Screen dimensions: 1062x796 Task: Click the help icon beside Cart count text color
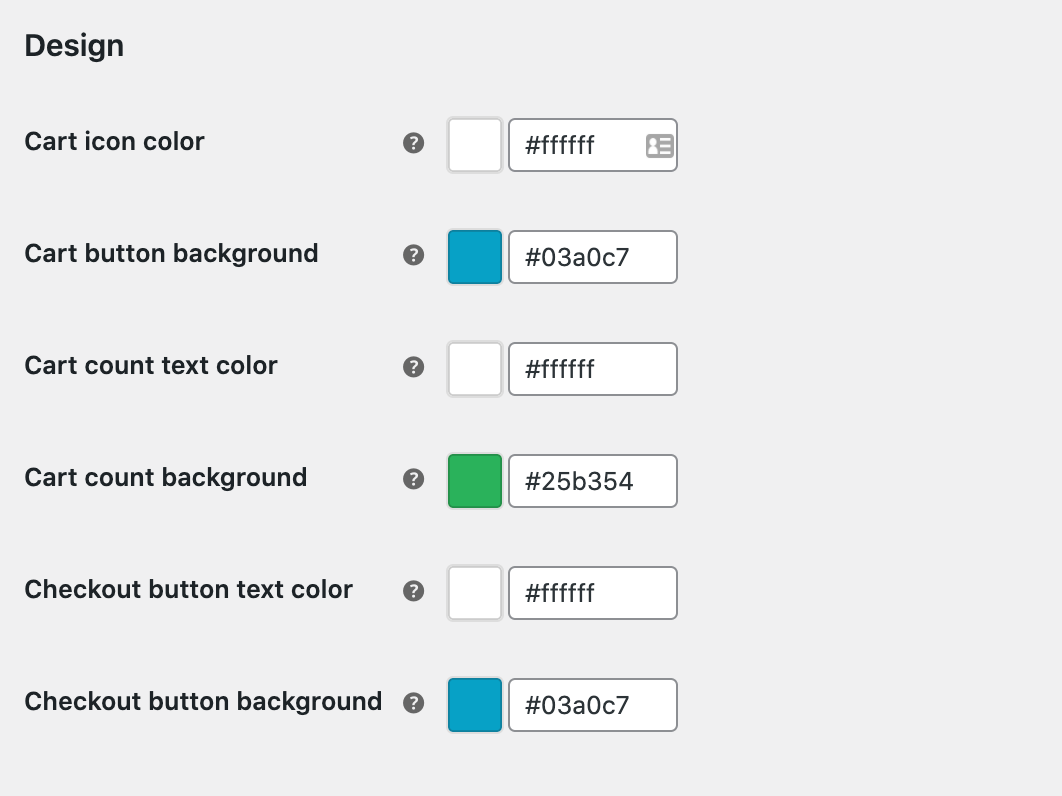(413, 368)
